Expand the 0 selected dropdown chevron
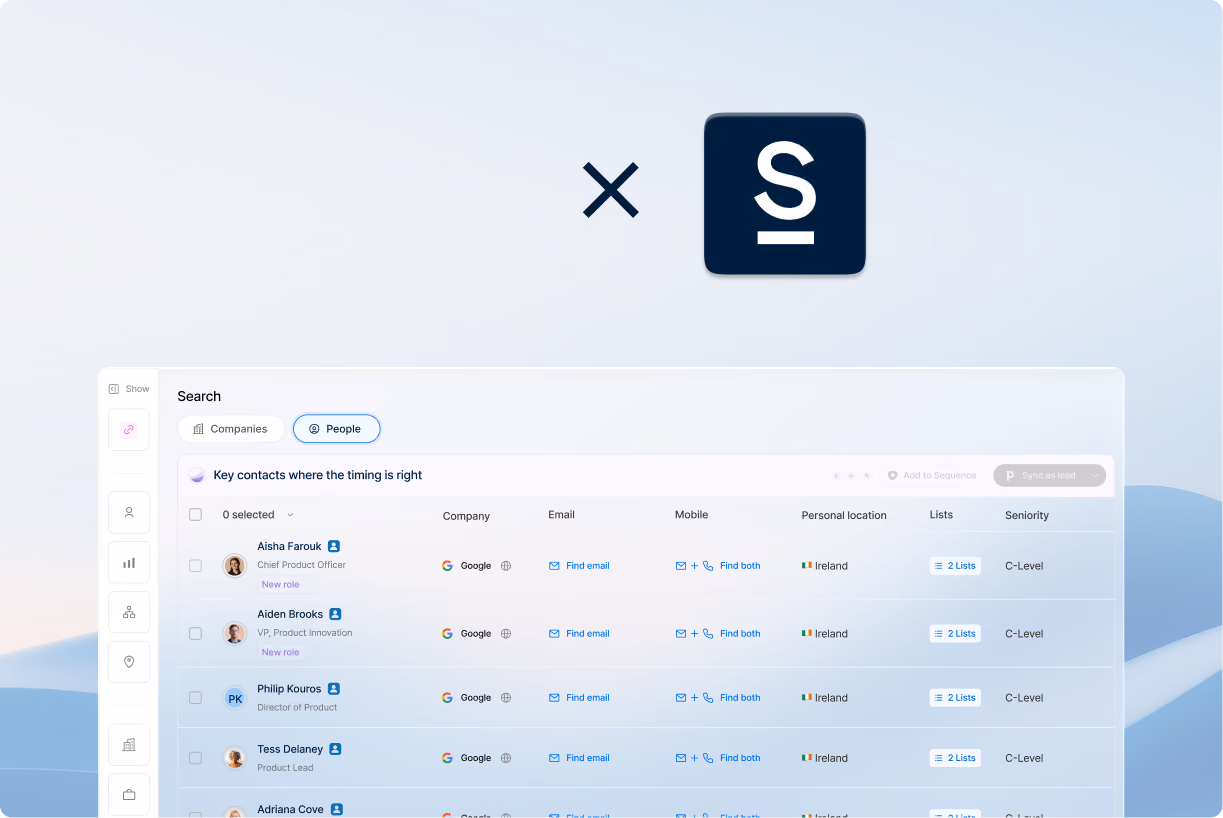This screenshot has height=818, width=1223. pos(290,515)
